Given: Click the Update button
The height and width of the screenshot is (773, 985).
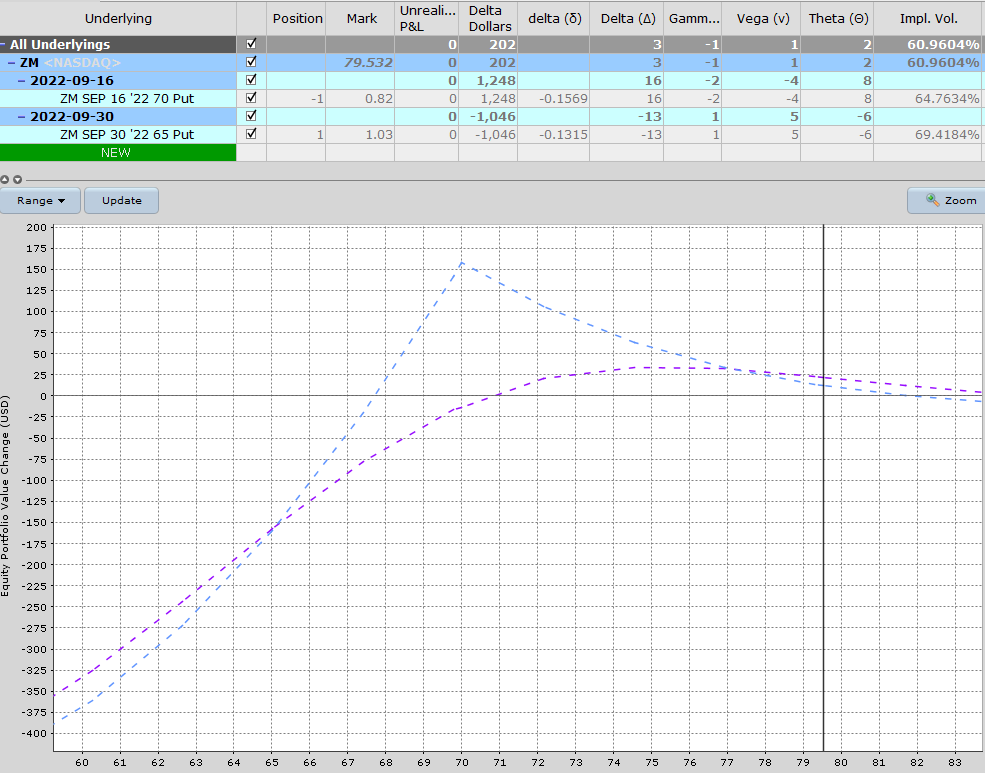Looking at the screenshot, I should [x=120, y=200].
